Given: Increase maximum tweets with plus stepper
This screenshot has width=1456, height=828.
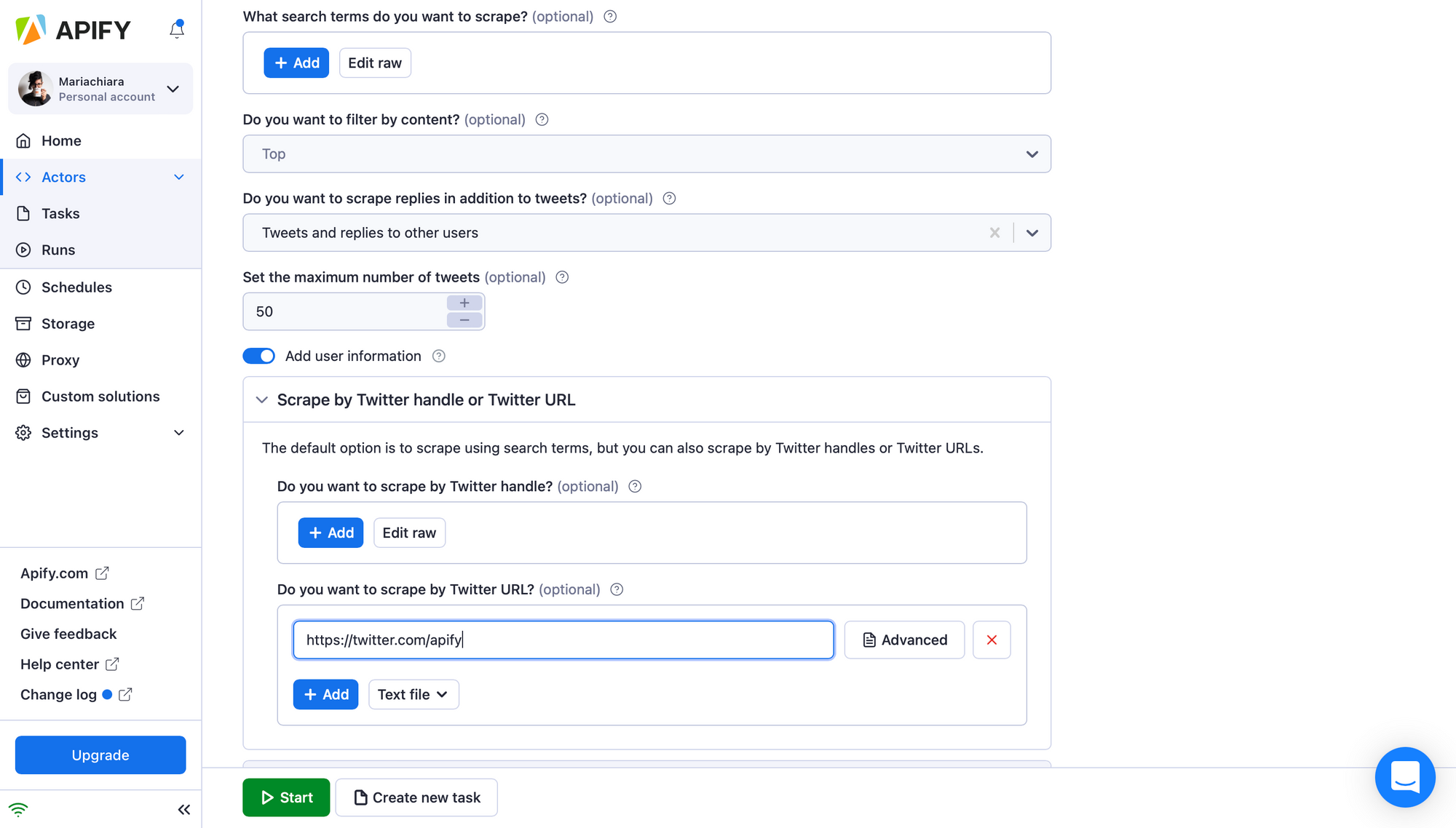Looking at the screenshot, I should tap(464, 303).
